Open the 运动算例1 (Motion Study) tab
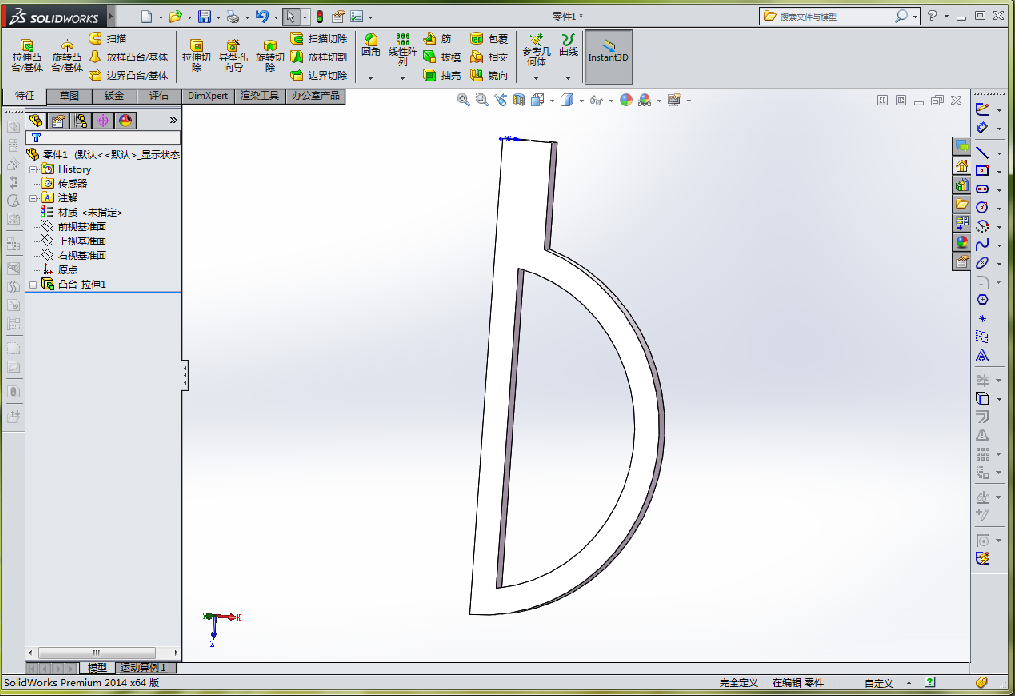Image resolution: width=1015 pixels, height=696 pixels. pyautogui.click(x=144, y=668)
